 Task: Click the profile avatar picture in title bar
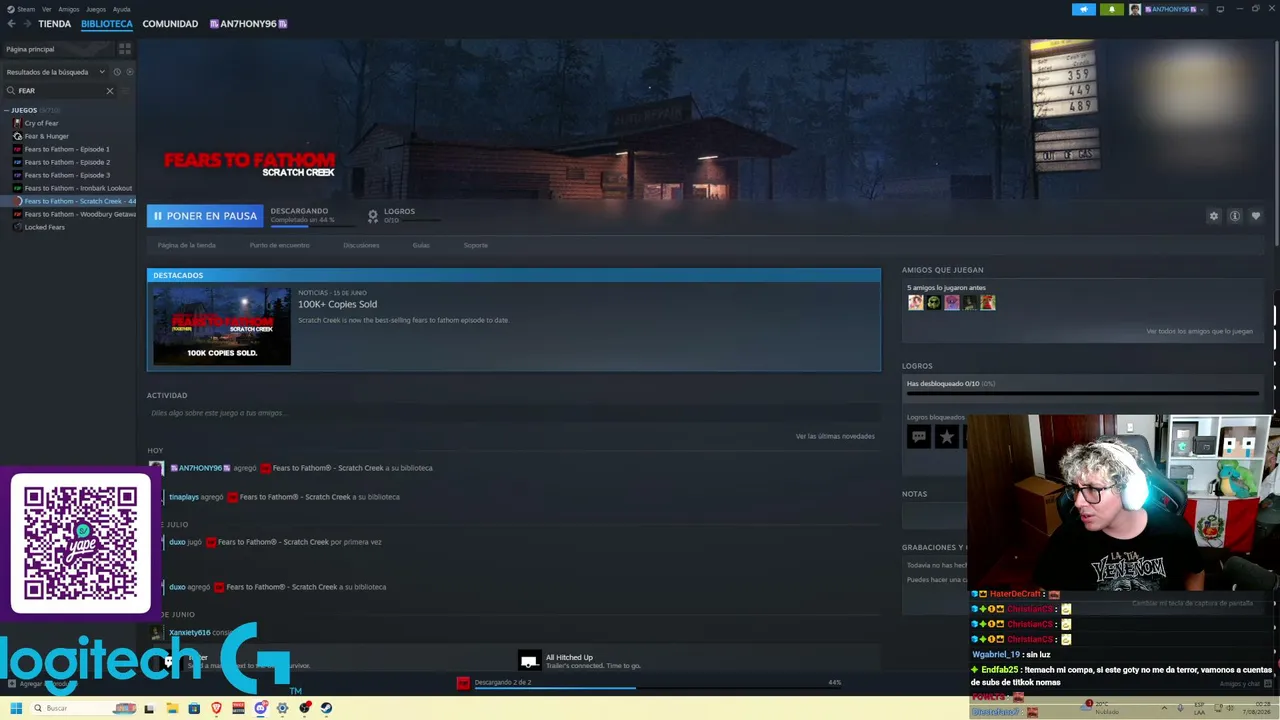point(1135,9)
